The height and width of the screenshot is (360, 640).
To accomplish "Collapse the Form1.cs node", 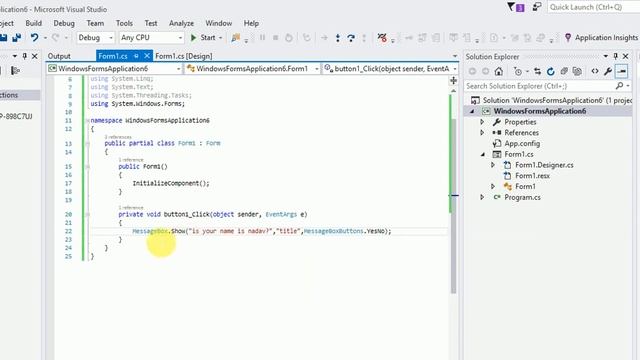I will pyautogui.click(x=483, y=154).
